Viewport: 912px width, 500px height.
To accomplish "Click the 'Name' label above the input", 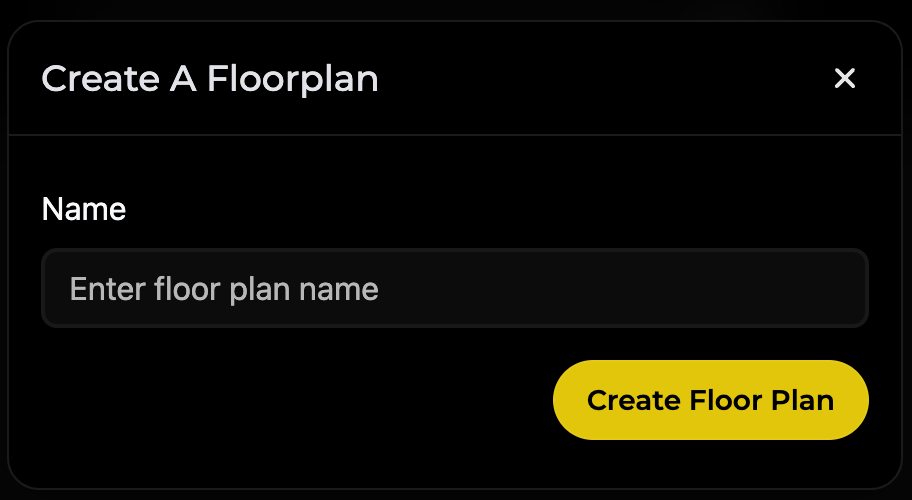I will coord(84,209).
